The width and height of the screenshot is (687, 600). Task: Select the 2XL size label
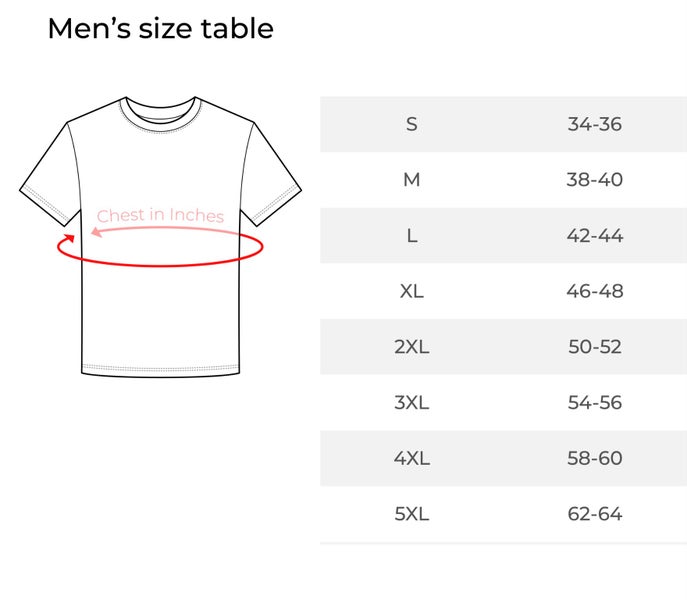(412, 347)
